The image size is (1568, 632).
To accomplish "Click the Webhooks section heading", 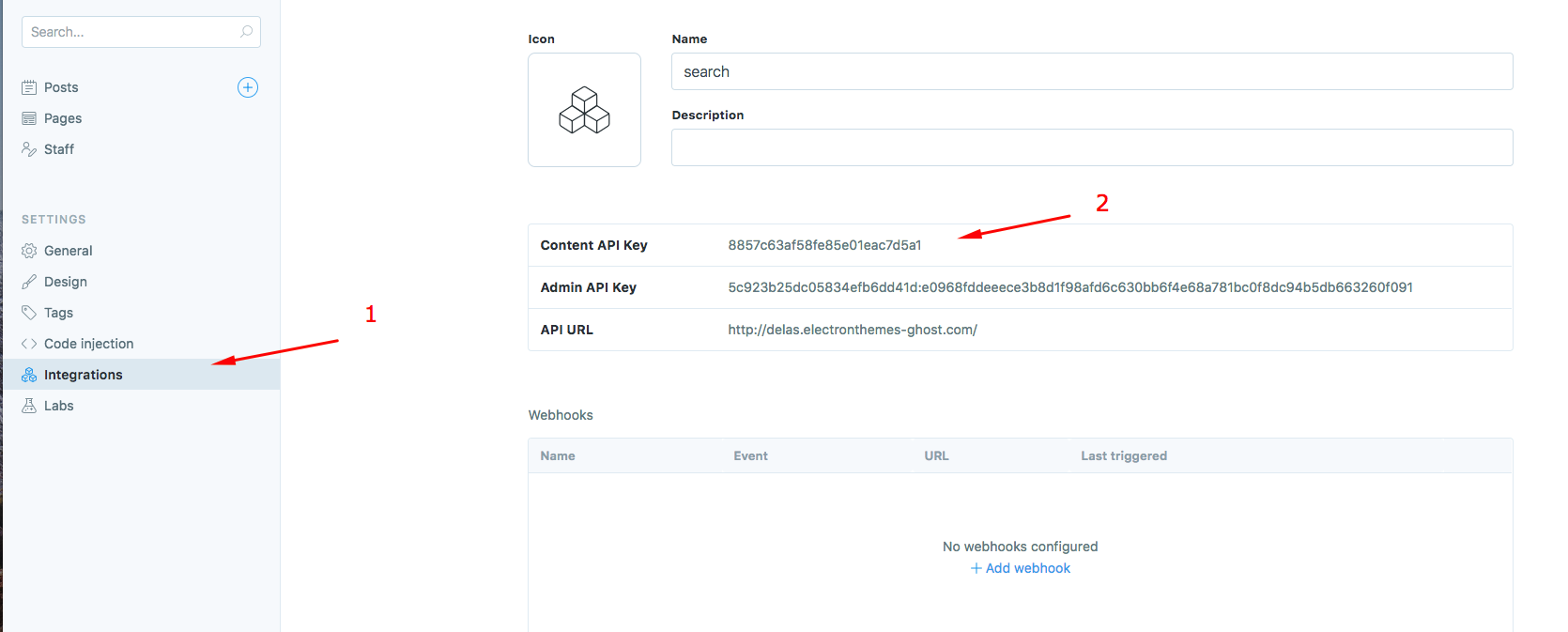I will pyautogui.click(x=561, y=415).
